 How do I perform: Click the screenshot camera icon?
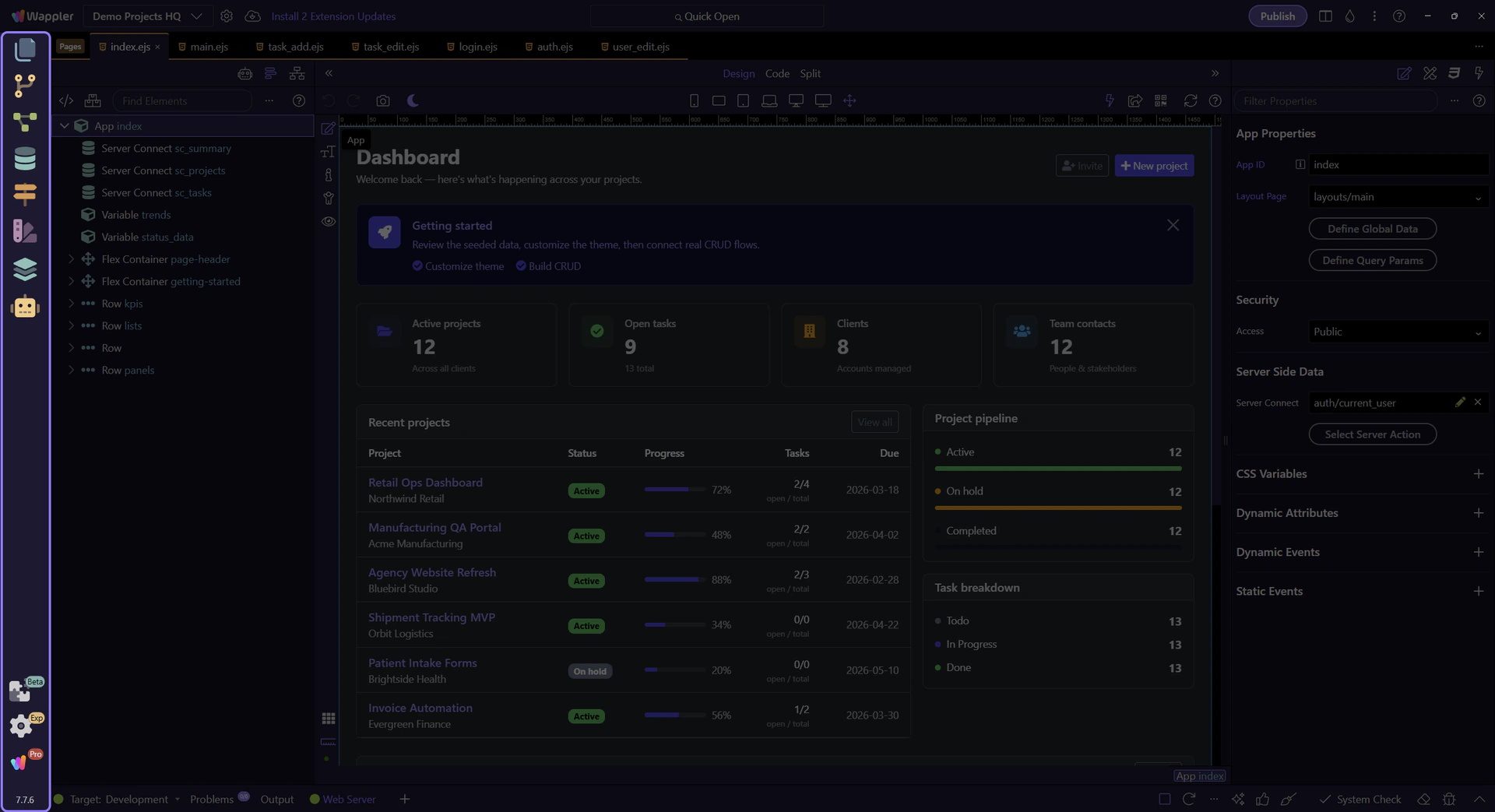tap(382, 101)
